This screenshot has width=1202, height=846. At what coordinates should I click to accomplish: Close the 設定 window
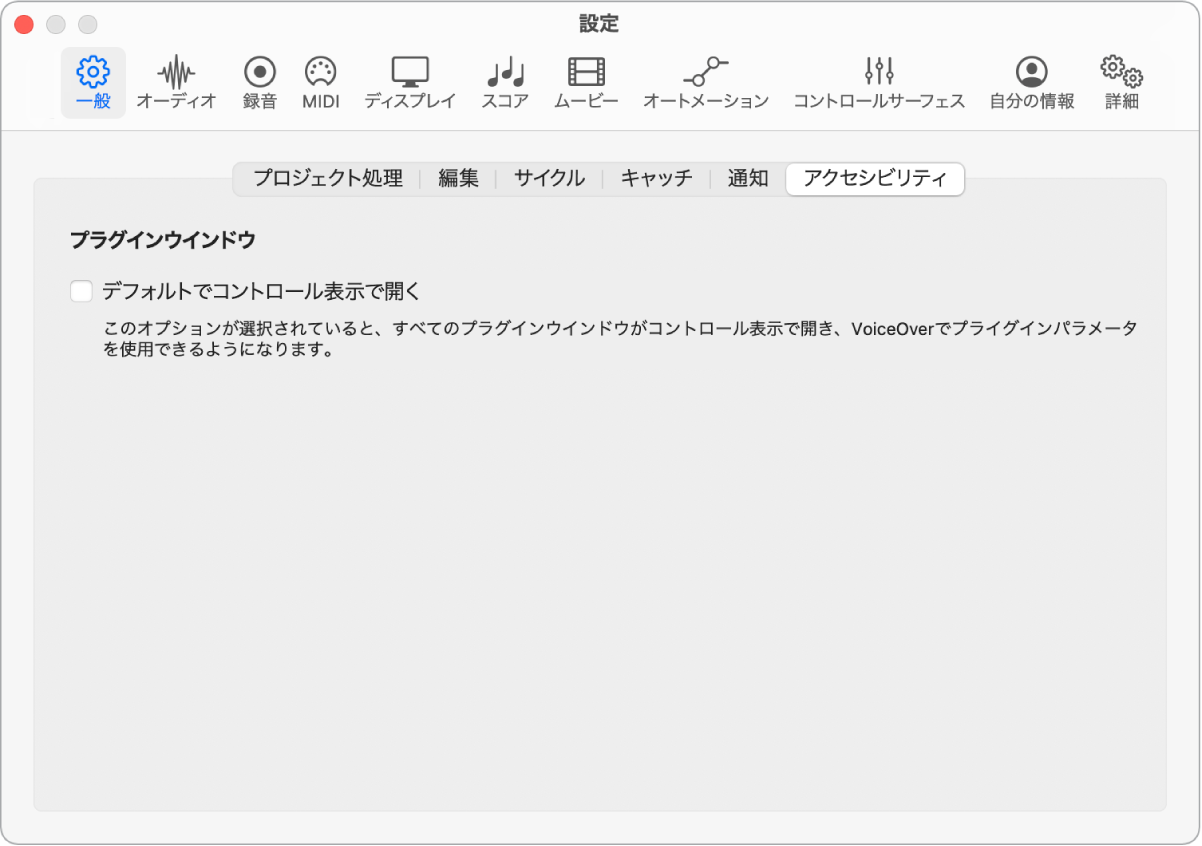point(22,23)
